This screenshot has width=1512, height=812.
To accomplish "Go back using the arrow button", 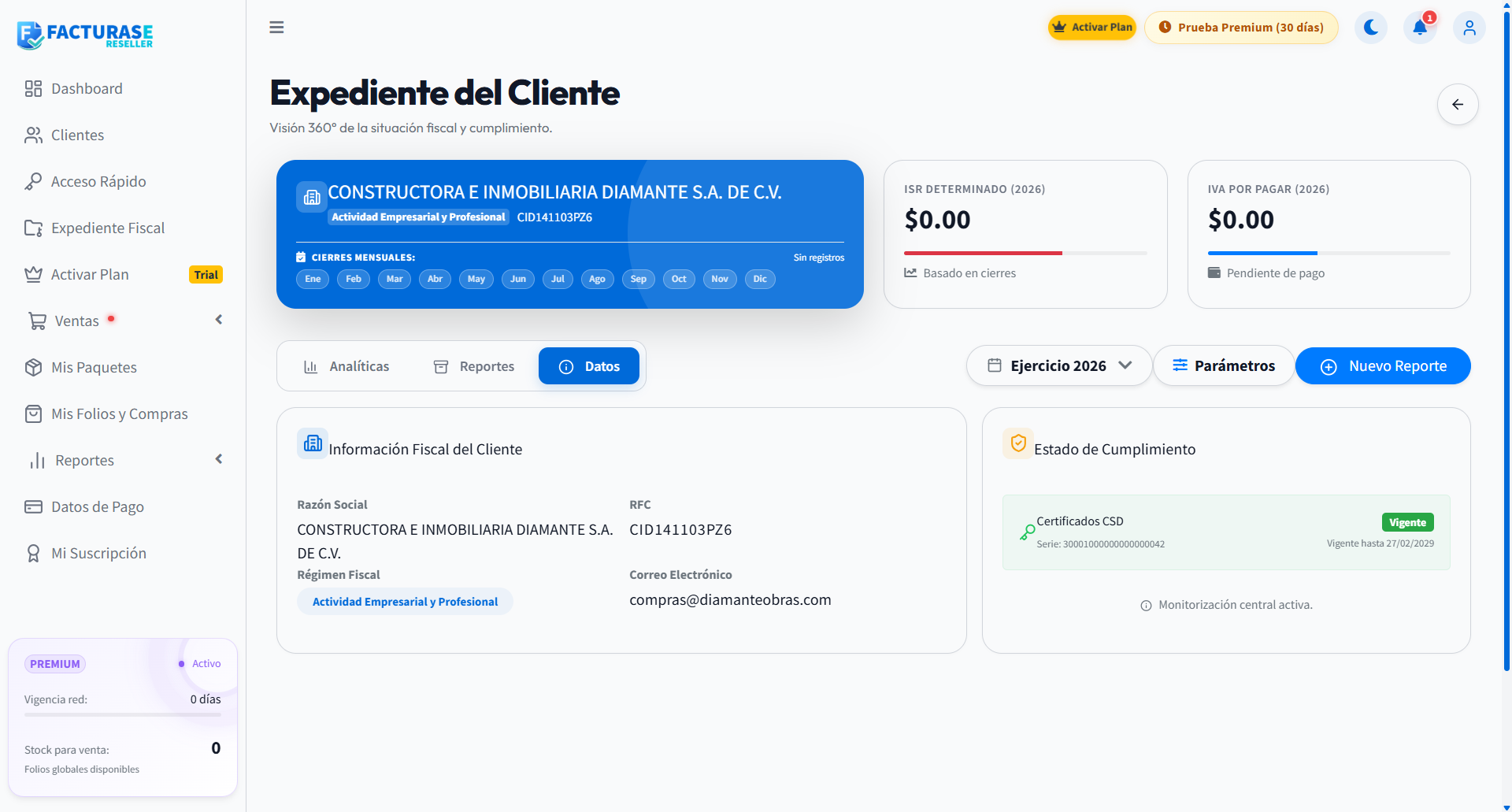I will [x=1458, y=104].
